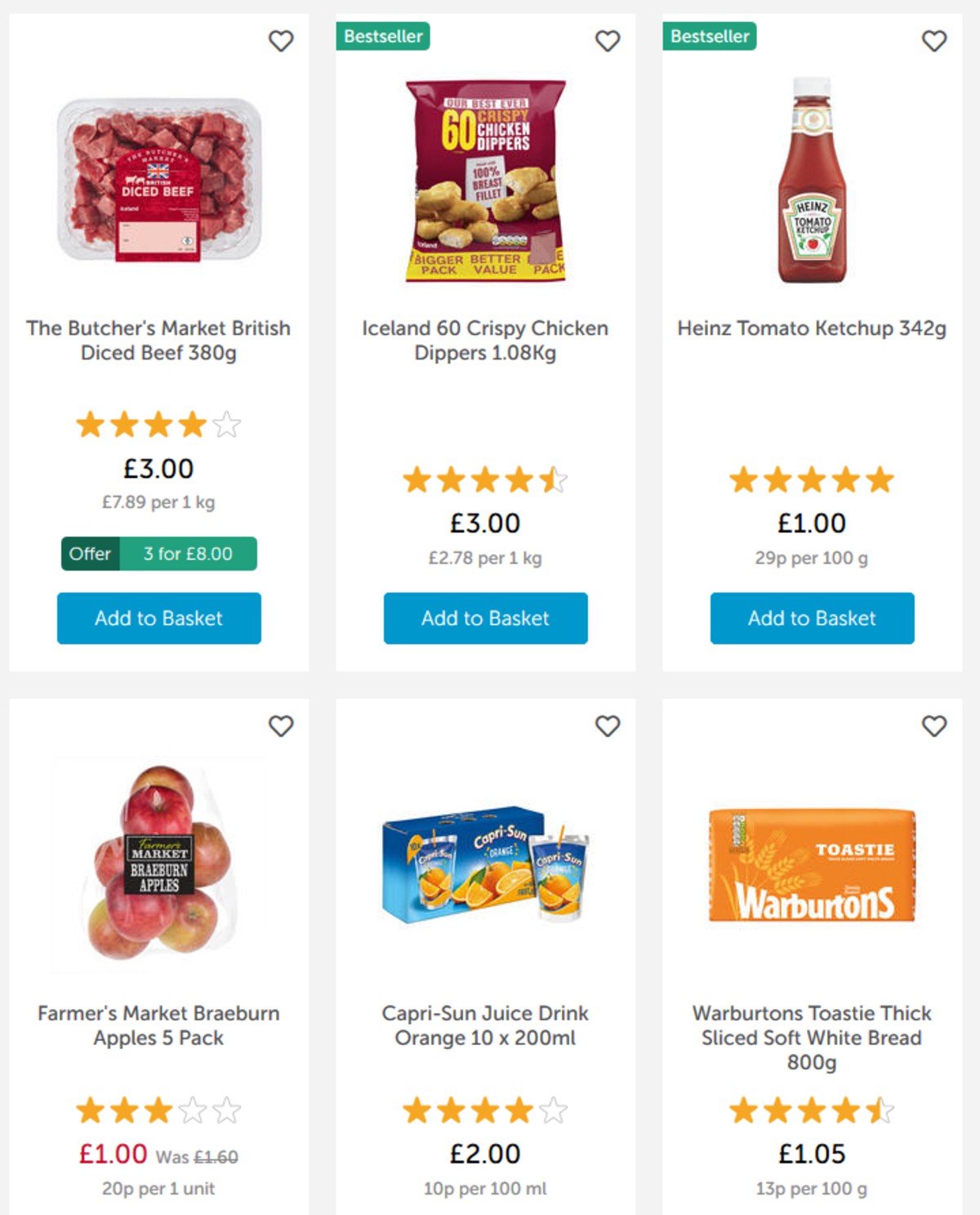Tap heart icon on Capri-Sun Juice Drink
Screen dimensions: 980x1215
tap(608, 726)
